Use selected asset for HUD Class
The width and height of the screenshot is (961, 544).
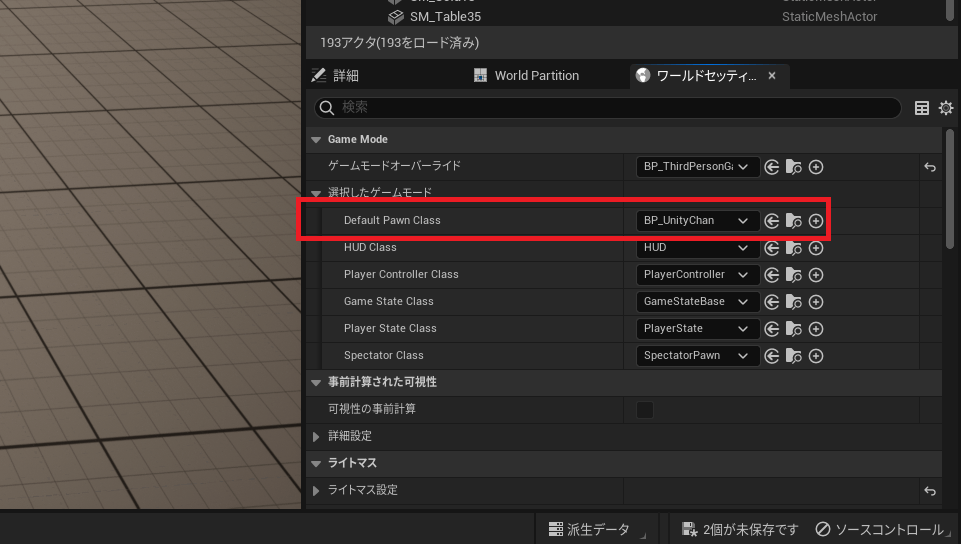pos(772,247)
